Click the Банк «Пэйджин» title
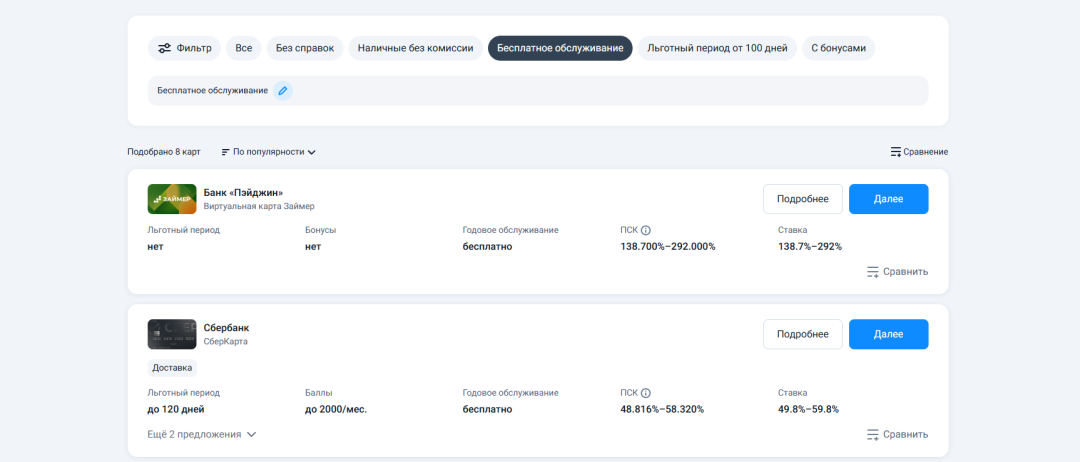 pyautogui.click(x=243, y=192)
